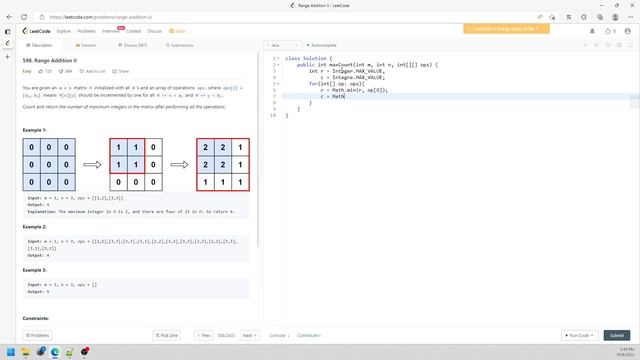The height and width of the screenshot is (360, 640).
Task: Open the browser collections icon
Action: [x=600, y=17]
